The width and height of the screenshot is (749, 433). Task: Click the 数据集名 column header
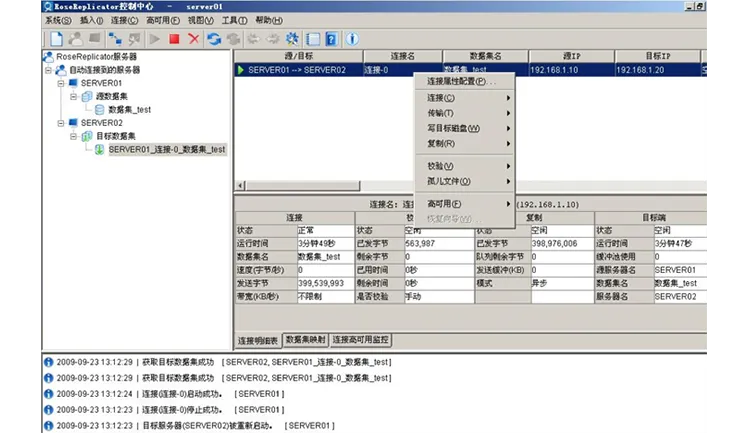[x=485, y=56]
